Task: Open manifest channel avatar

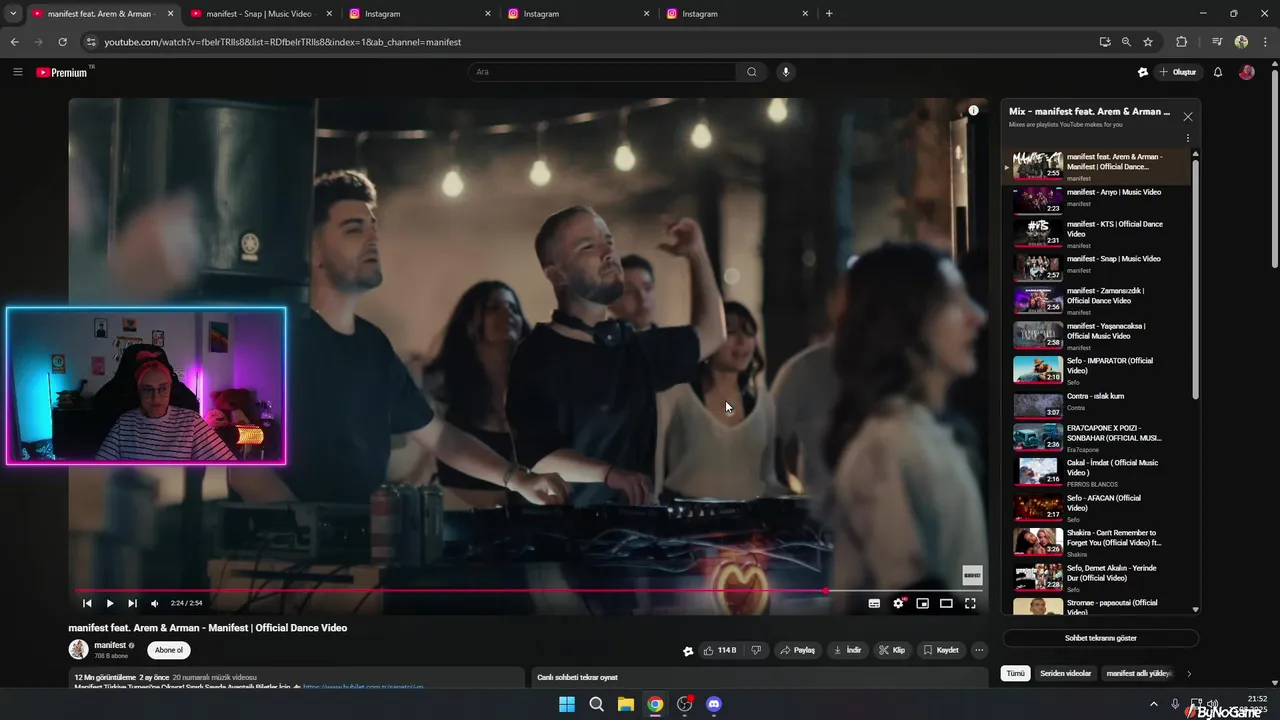Action: 78,649
